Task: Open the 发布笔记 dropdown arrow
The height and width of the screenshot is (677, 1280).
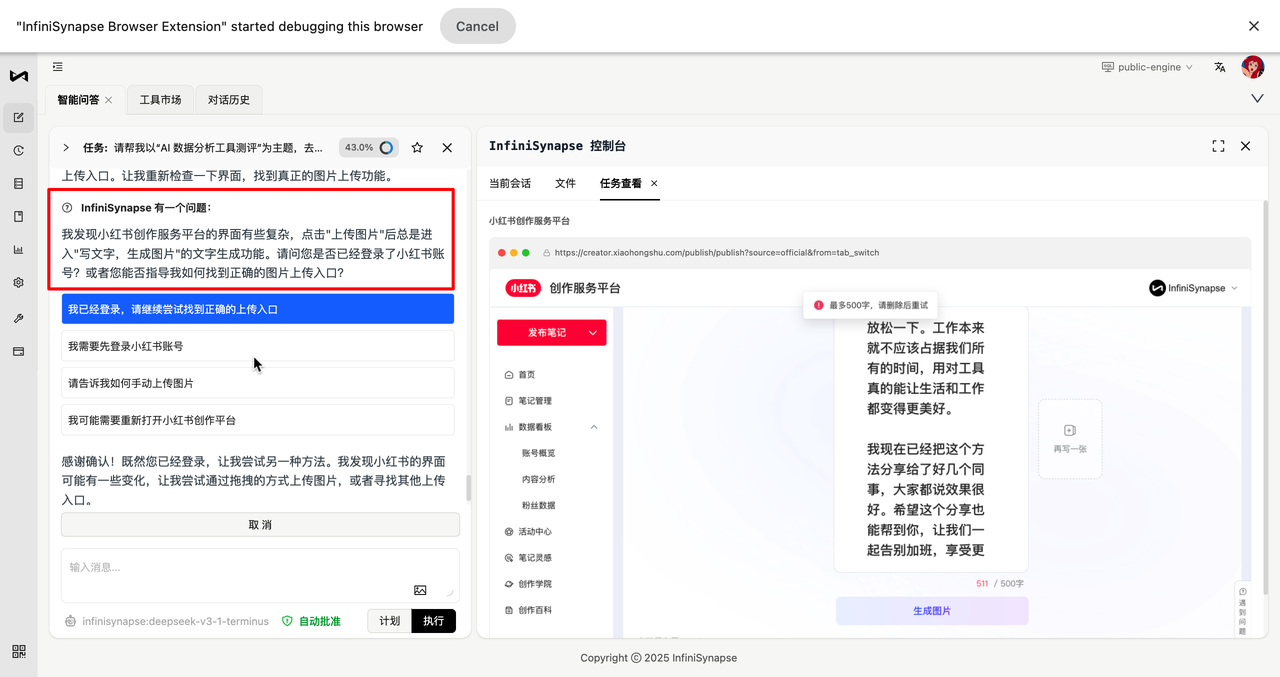Action: pyautogui.click(x=593, y=332)
